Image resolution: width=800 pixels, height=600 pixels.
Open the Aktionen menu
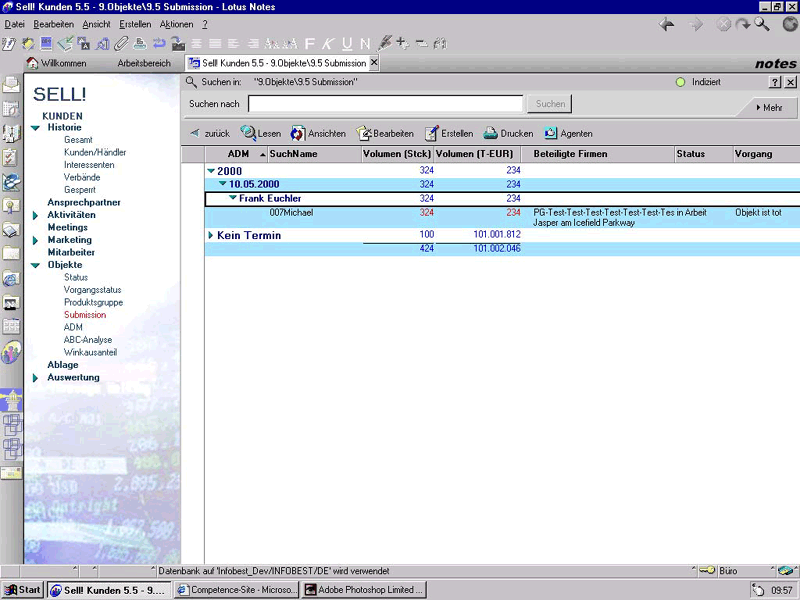(x=176, y=24)
